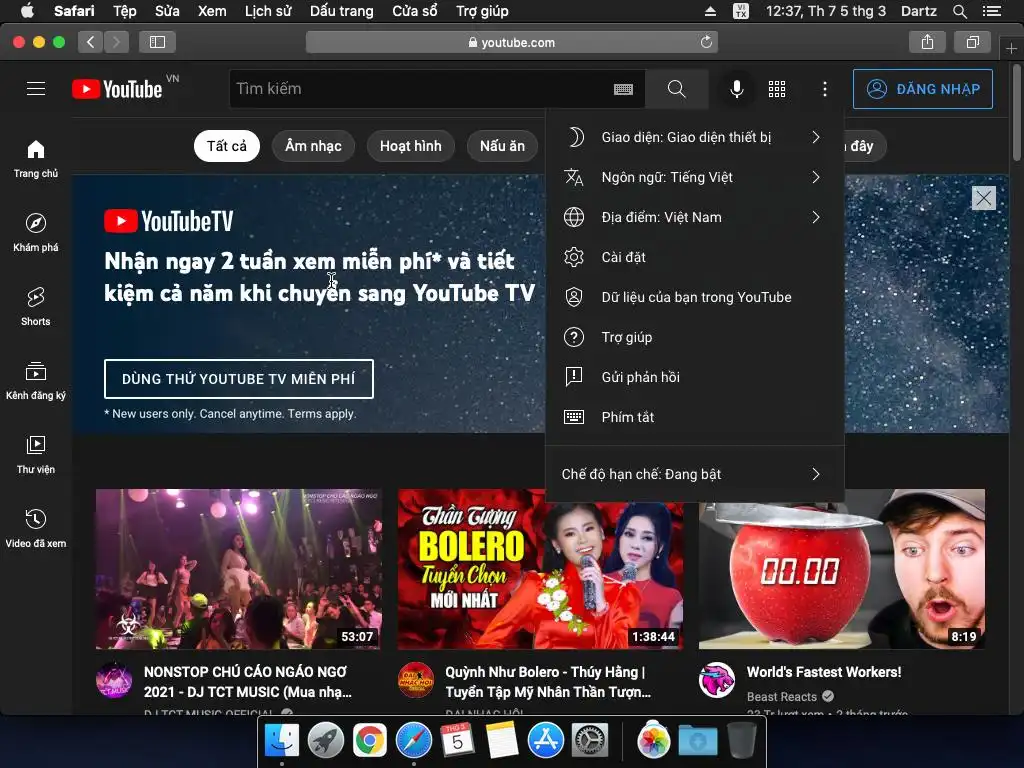This screenshot has width=1024, height=768.
Task: Open Kênh đăng ký in sidebar
Action: tap(36, 380)
